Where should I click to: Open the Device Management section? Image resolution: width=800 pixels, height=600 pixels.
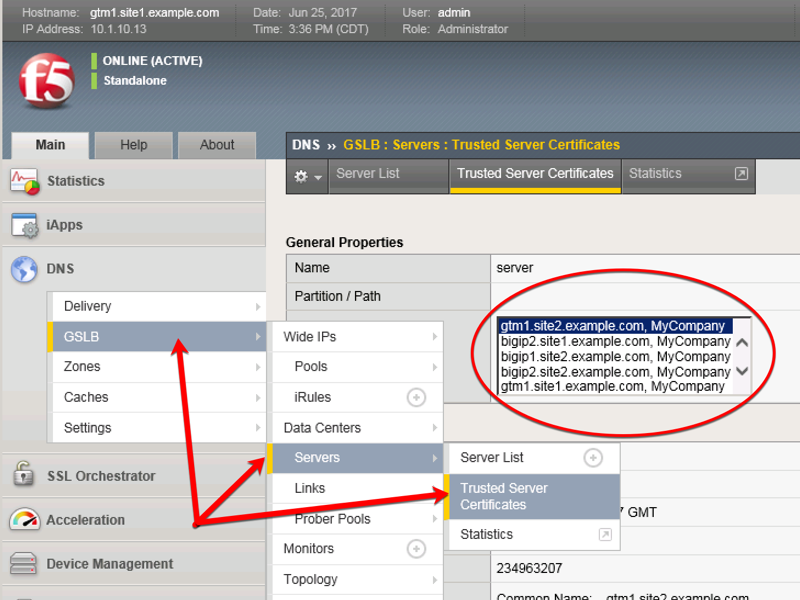134,564
